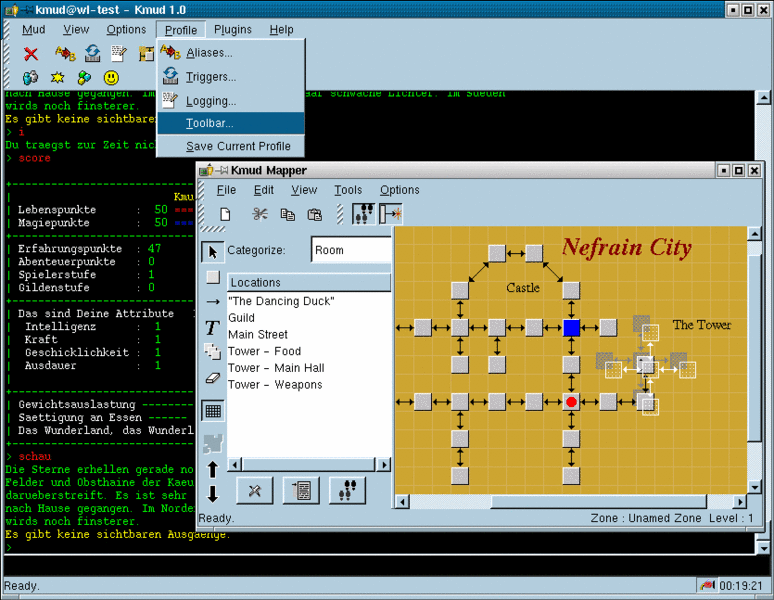Click the first icon in second toolbar row
Screen dimensions: 774x600
(31, 77)
